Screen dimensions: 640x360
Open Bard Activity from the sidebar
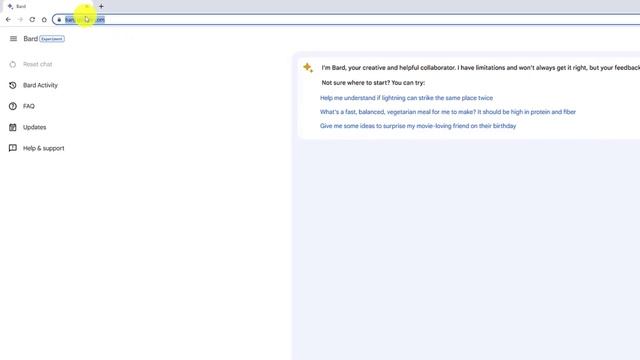coord(40,85)
